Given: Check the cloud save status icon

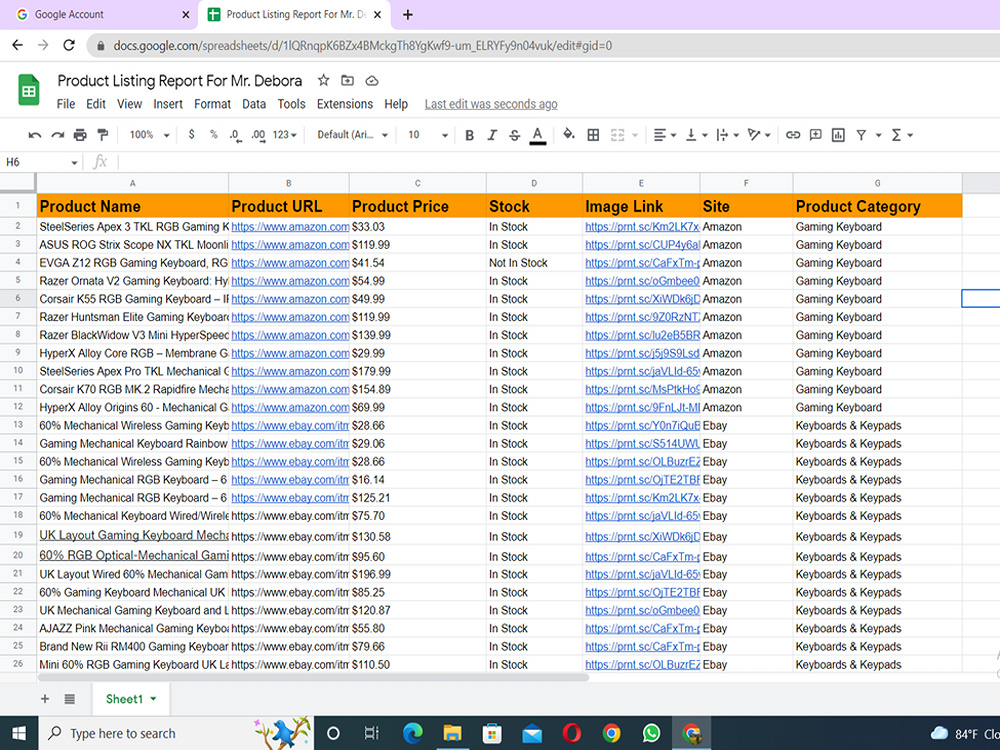Looking at the screenshot, I should point(372,81).
